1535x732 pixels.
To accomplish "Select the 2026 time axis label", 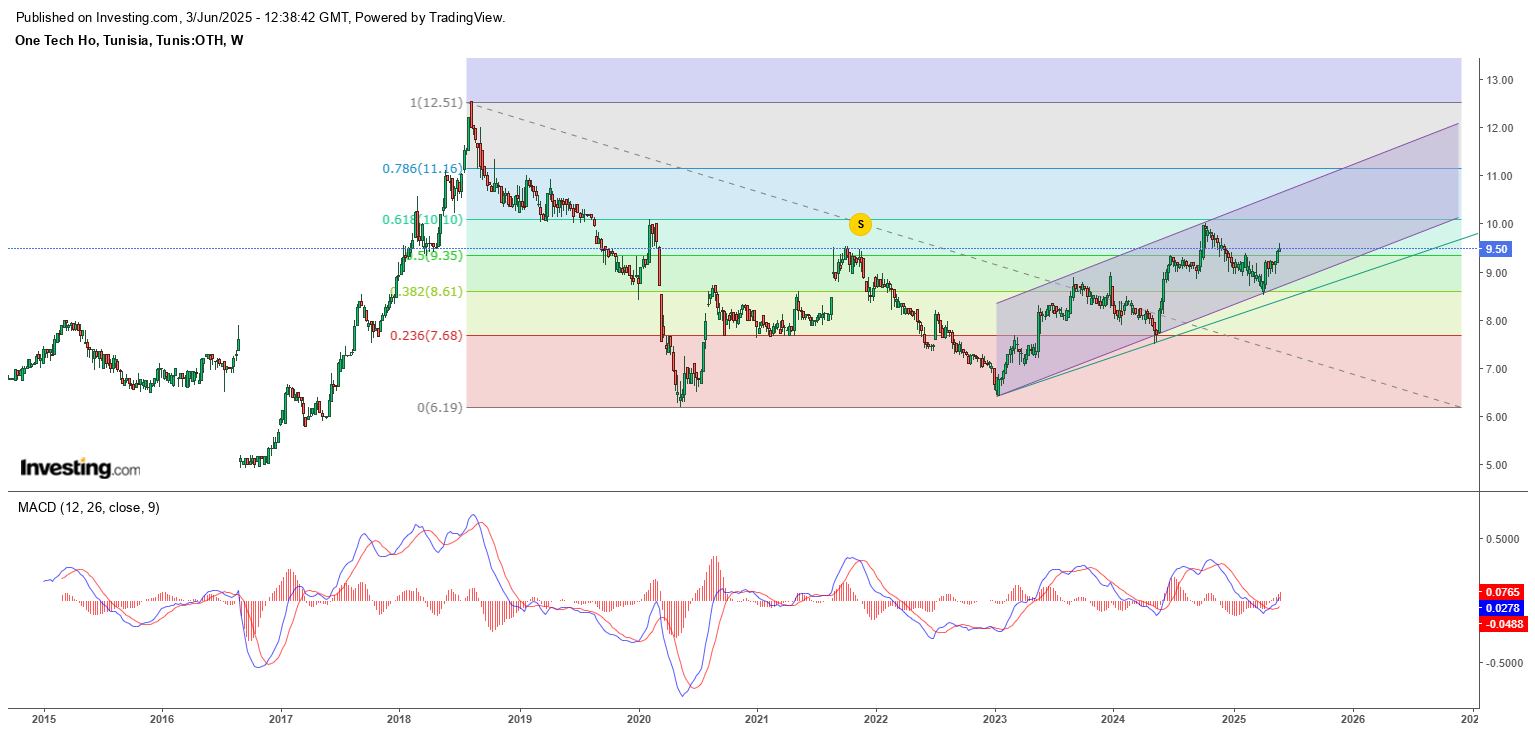I will click(x=1352, y=719).
